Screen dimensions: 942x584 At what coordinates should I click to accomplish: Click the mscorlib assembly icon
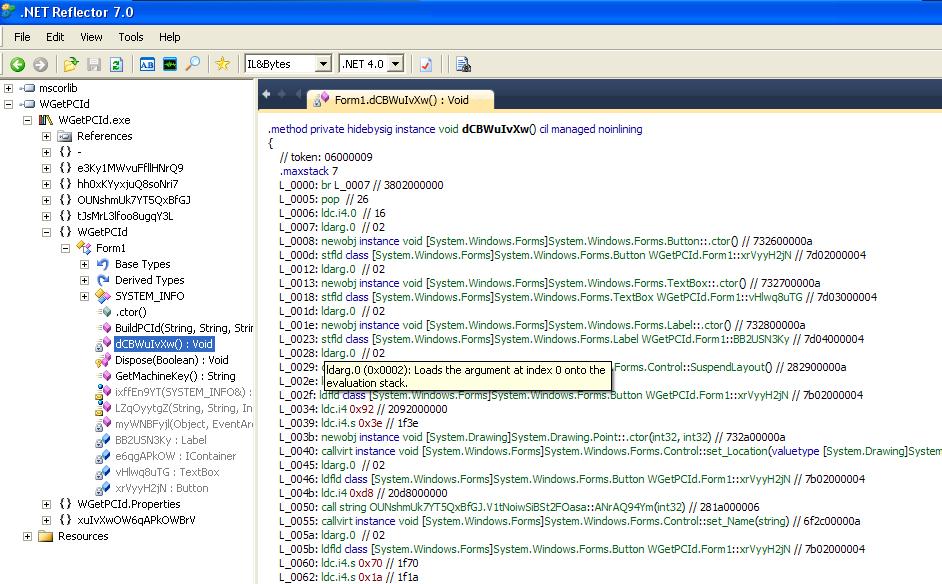coord(28,88)
